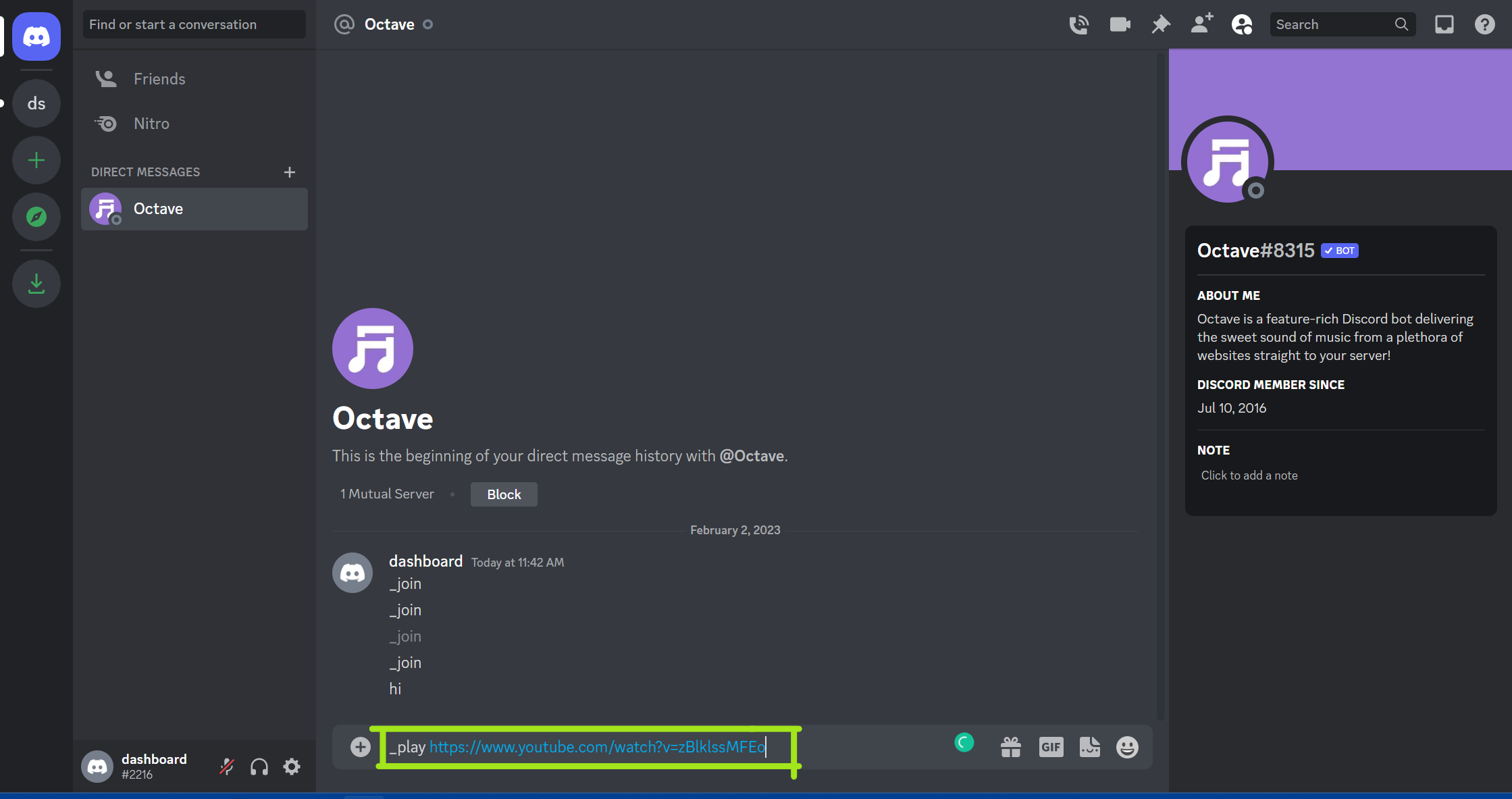1512x799 pixels.
Task: Click the Block button on Octave profile
Action: (504, 494)
